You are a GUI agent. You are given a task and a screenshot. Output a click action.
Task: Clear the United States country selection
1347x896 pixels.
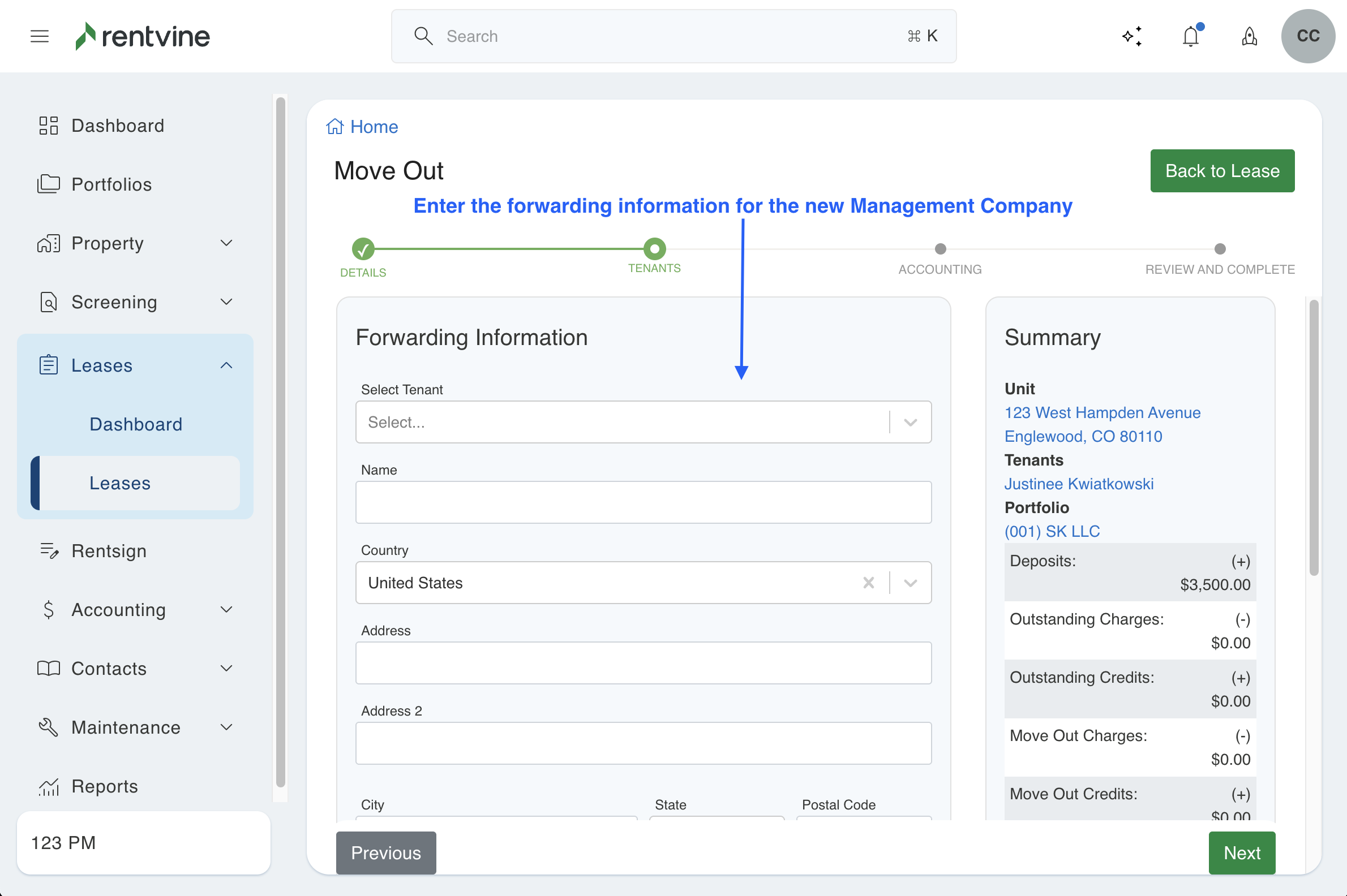(x=868, y=583)
